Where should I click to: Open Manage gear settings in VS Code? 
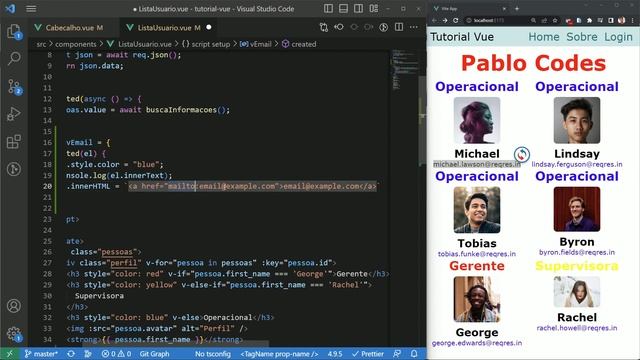(14, 333)
